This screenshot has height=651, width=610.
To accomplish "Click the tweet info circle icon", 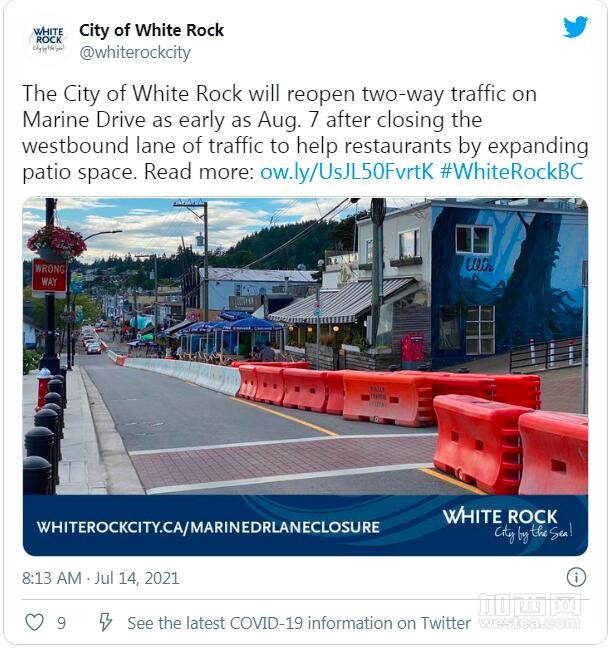I will (576, 578).
